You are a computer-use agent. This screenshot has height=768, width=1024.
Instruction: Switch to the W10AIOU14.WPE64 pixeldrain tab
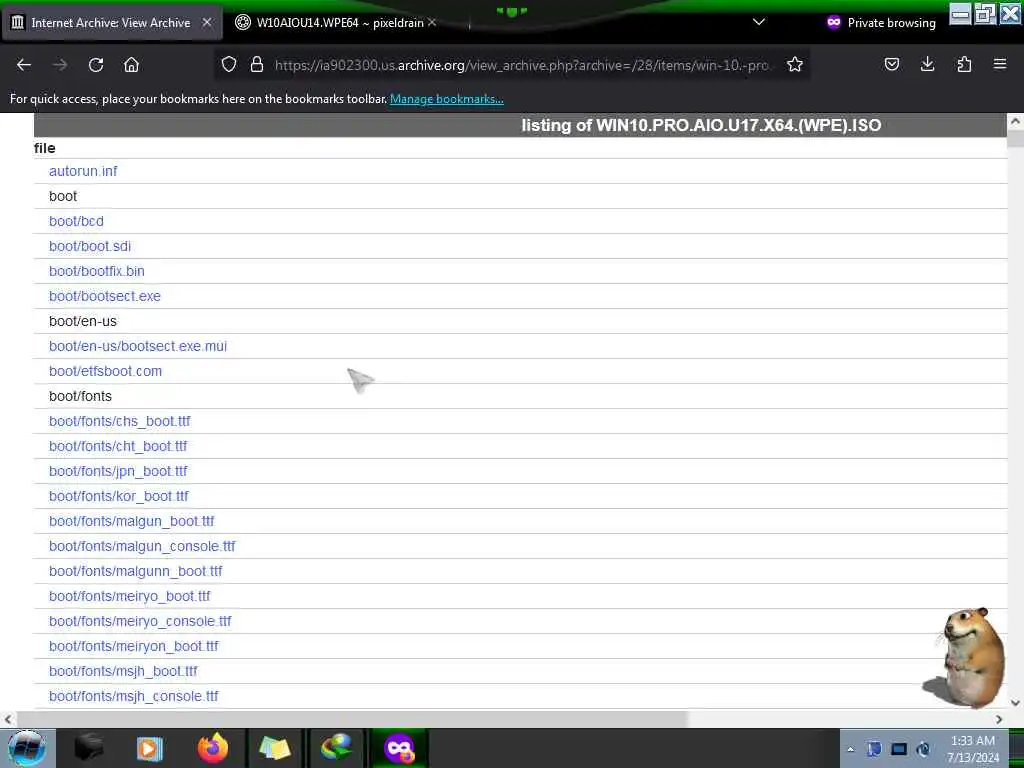340,22
